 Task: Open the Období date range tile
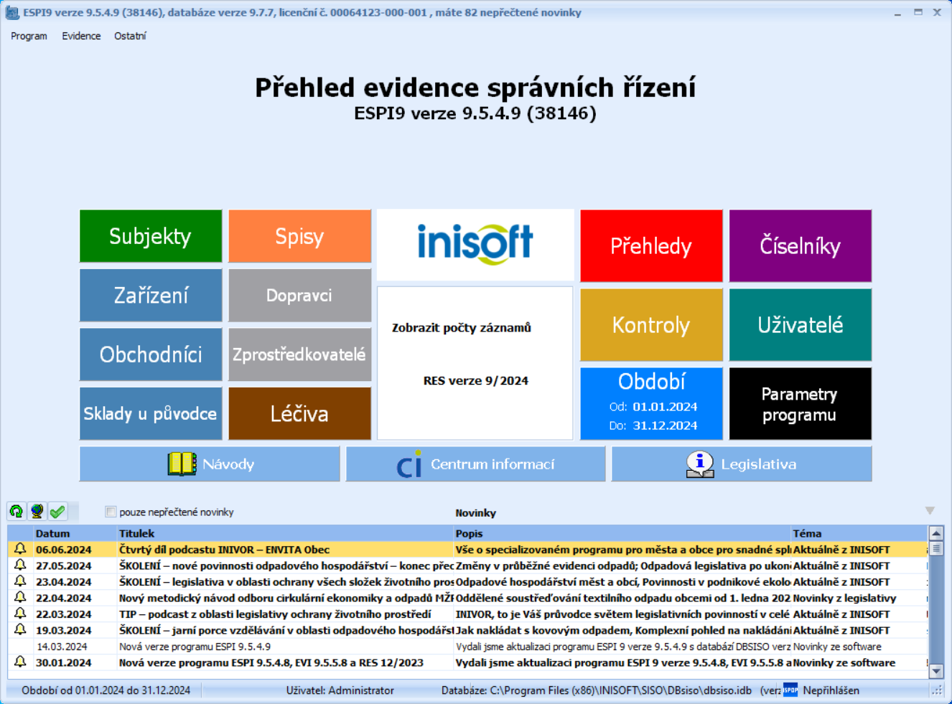coord(651,404)
